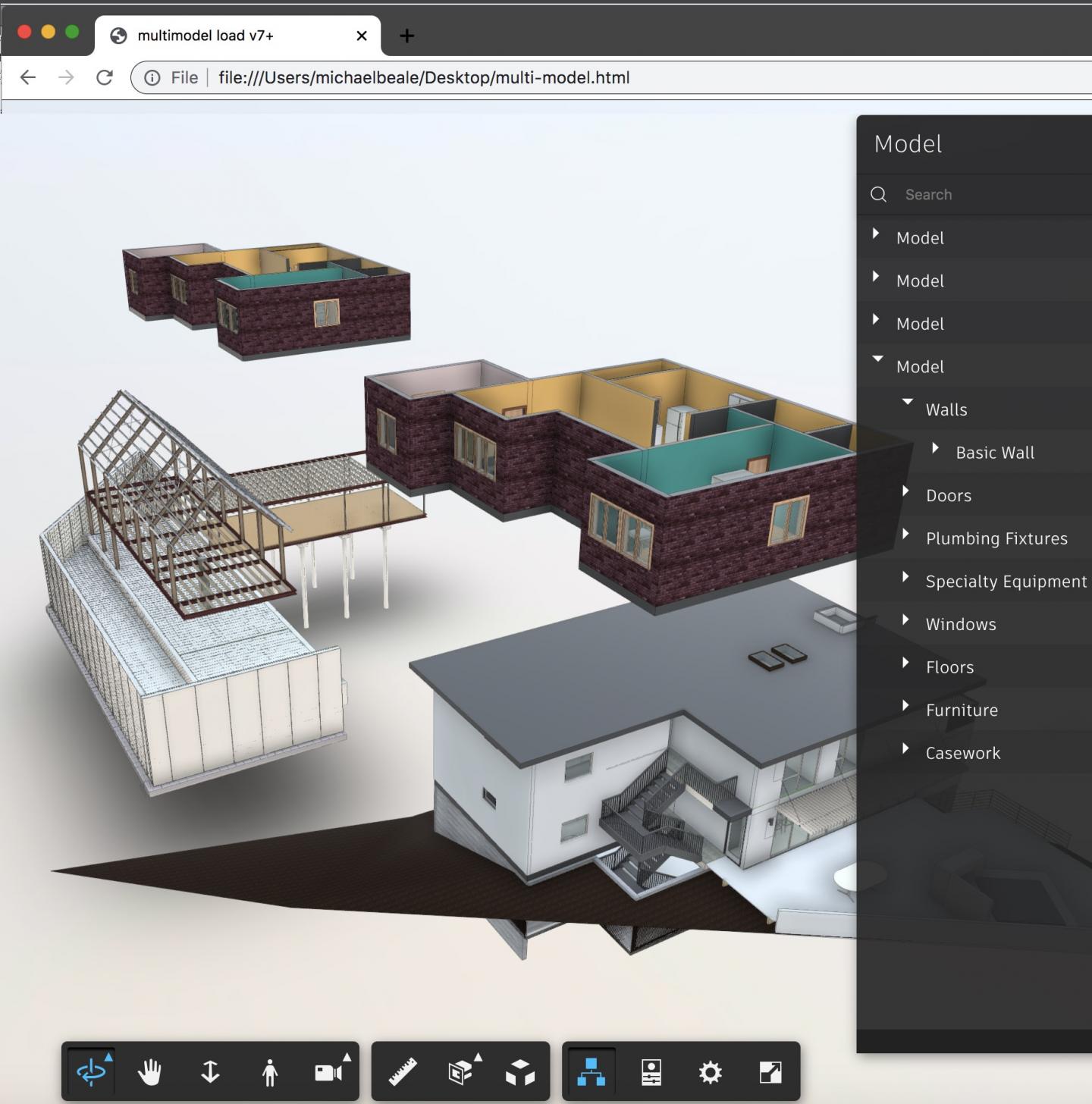Select Basic Wall in the model tree
The image size is (1092, 1104).
(x=995, y=452)
